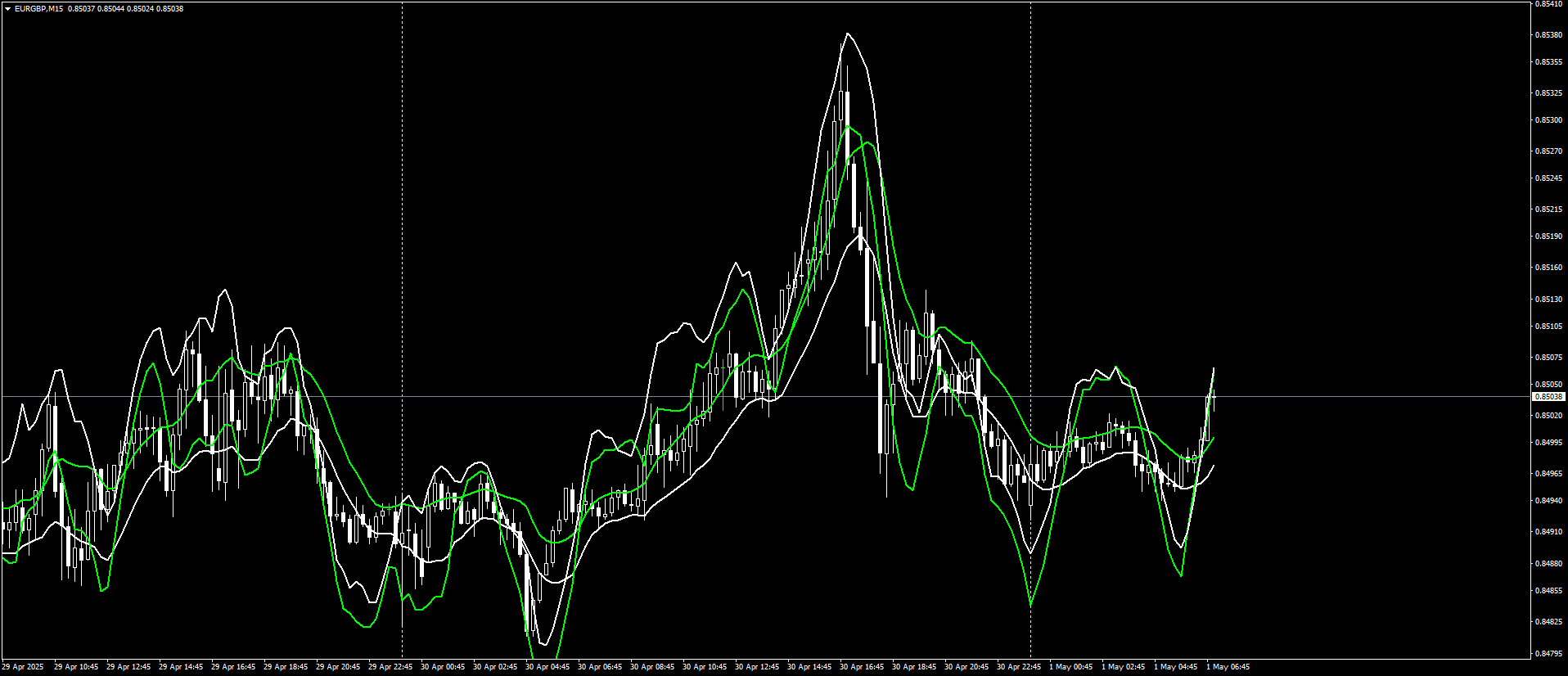Click the 29 Apr 12:45 time label
The width and height of the screenshot is (1568, 676).
point(128,667)
